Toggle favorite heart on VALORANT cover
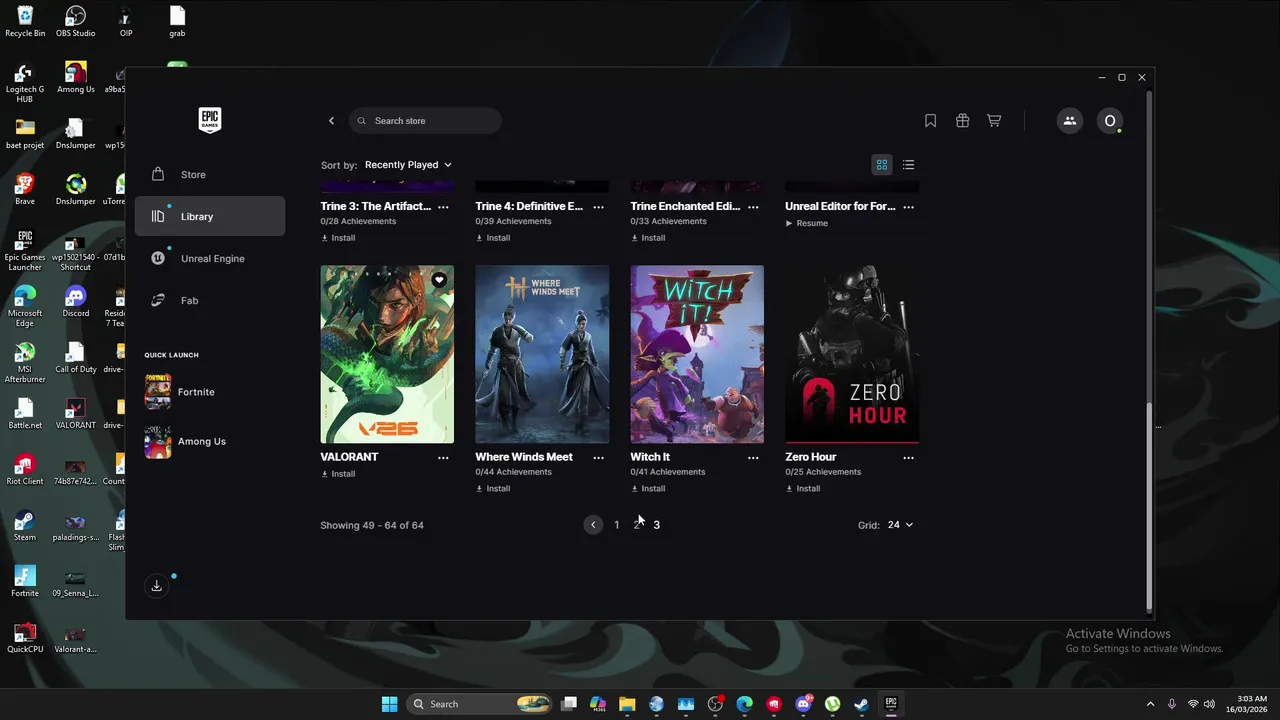 439,280
